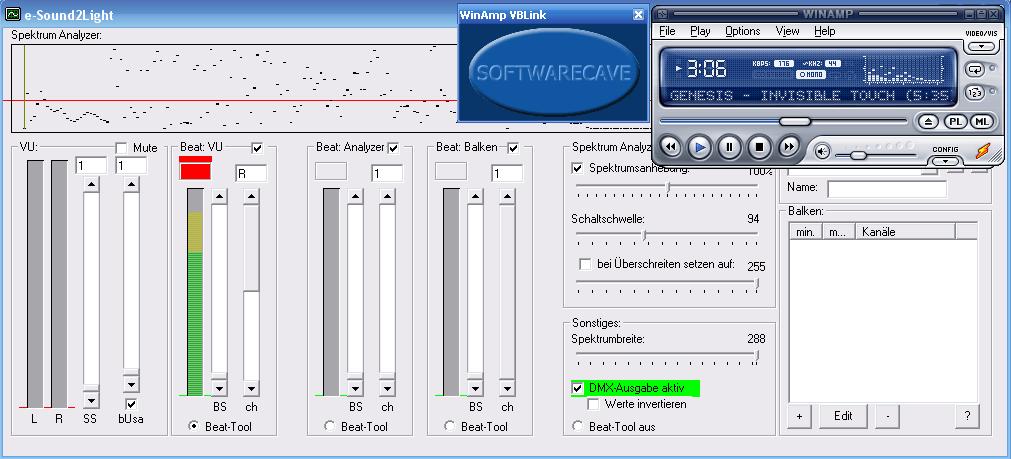Go to previous track in Winamp
Image resolution: width=1011 pixels, height=459 pixels.
coord(670,148)
